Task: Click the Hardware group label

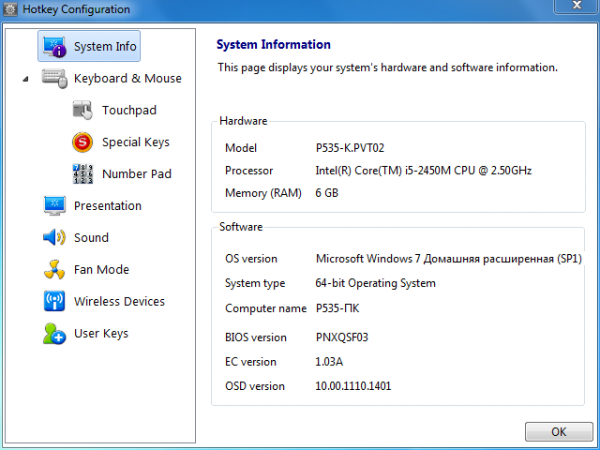Action: tap(243, 121)
